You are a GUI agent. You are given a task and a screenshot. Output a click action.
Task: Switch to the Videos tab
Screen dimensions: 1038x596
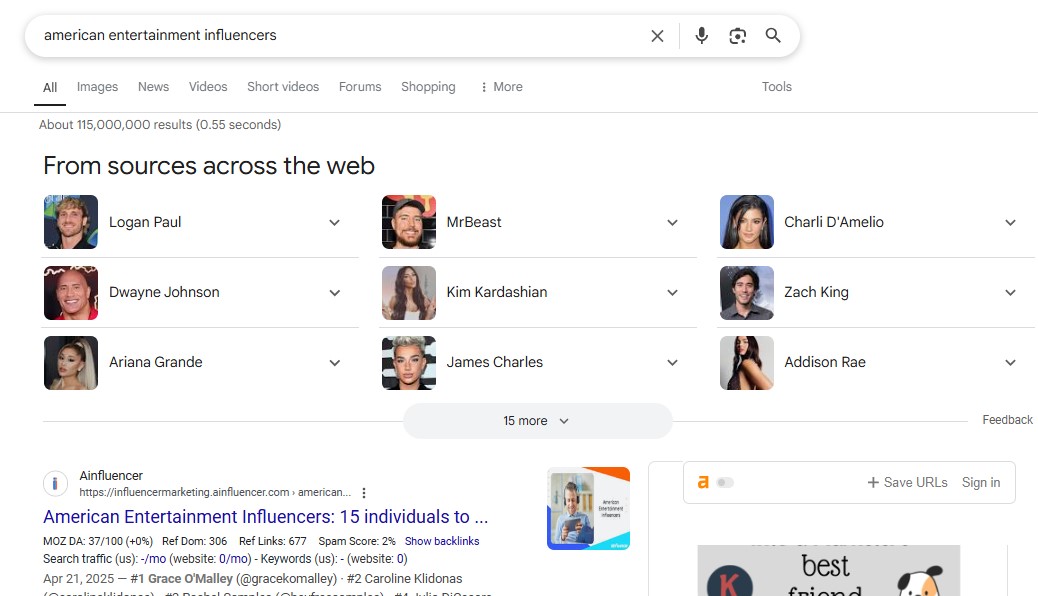(208, 87)
